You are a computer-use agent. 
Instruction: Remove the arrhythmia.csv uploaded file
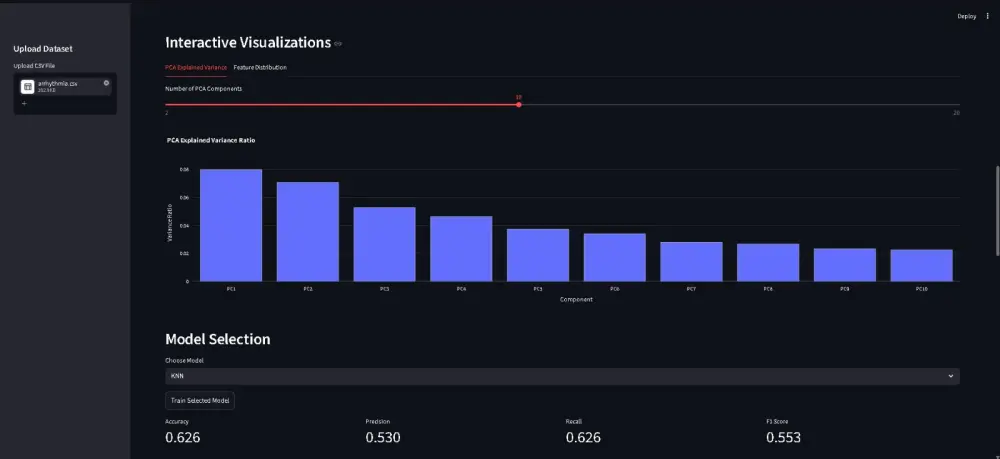107,83
